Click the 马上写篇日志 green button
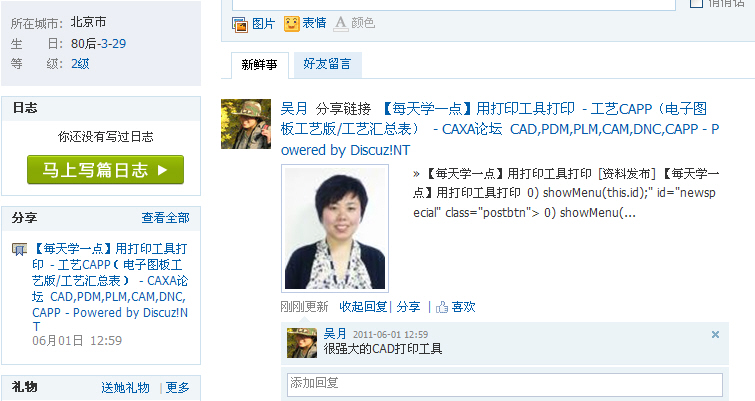 coord(105,169)
